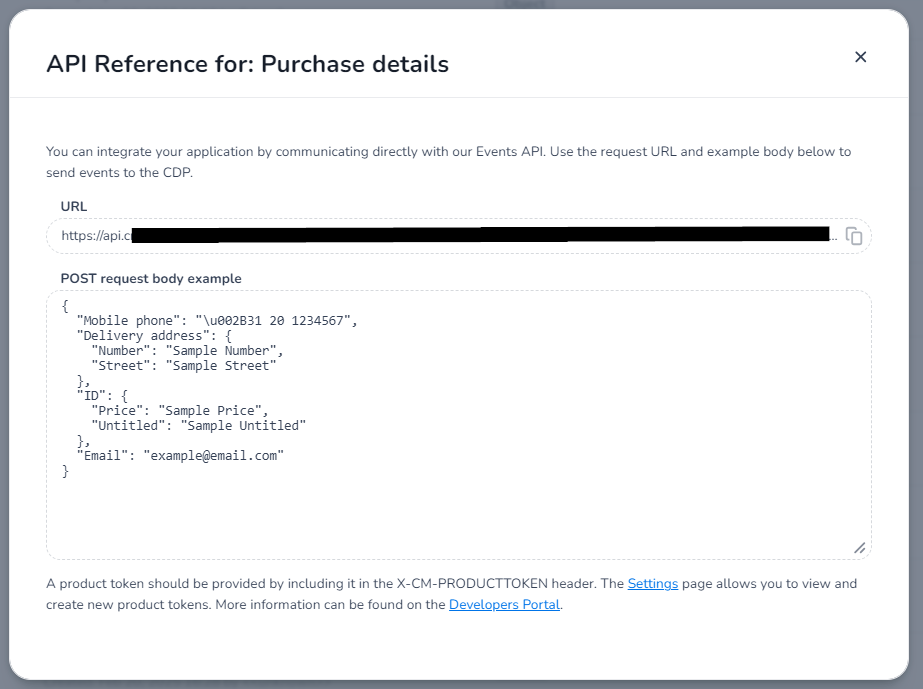Click the empty area inside request body textarea
The width and height of the screenshot is (923, 689).
[459, 512]
